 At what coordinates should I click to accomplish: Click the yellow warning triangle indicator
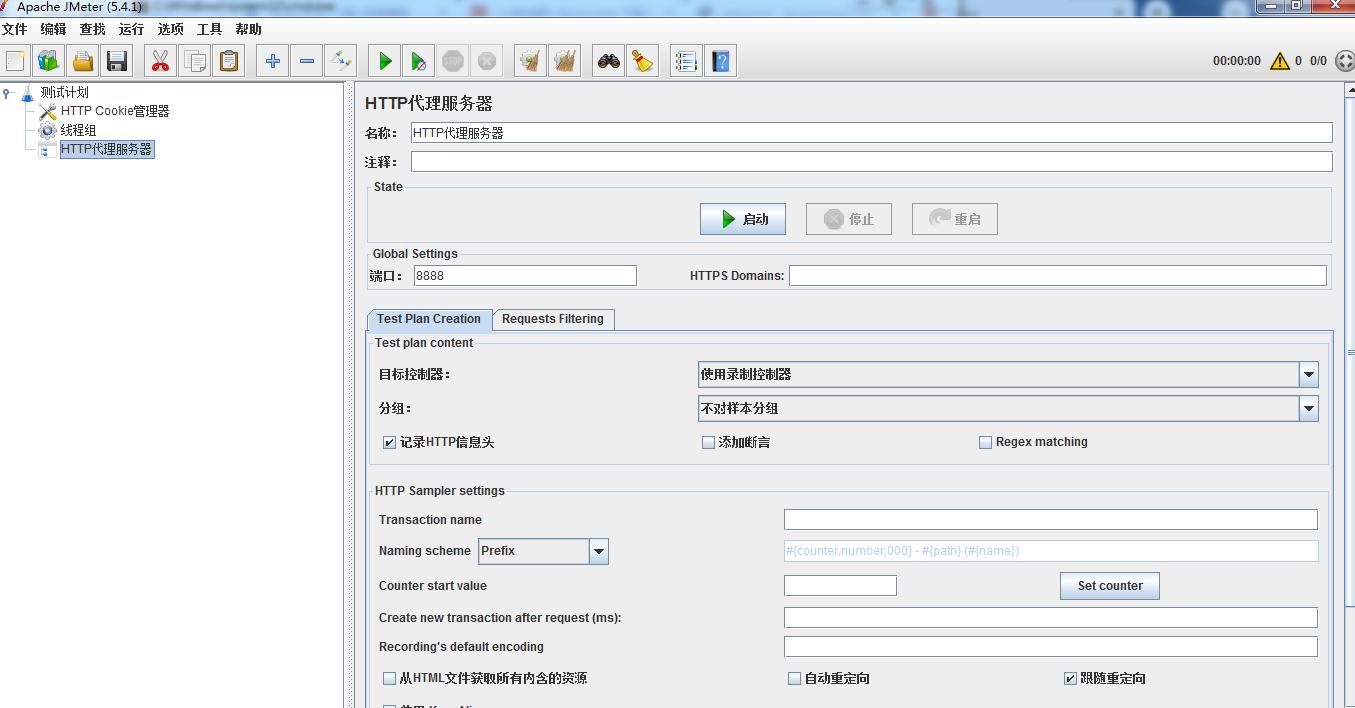click(1279, 61)
